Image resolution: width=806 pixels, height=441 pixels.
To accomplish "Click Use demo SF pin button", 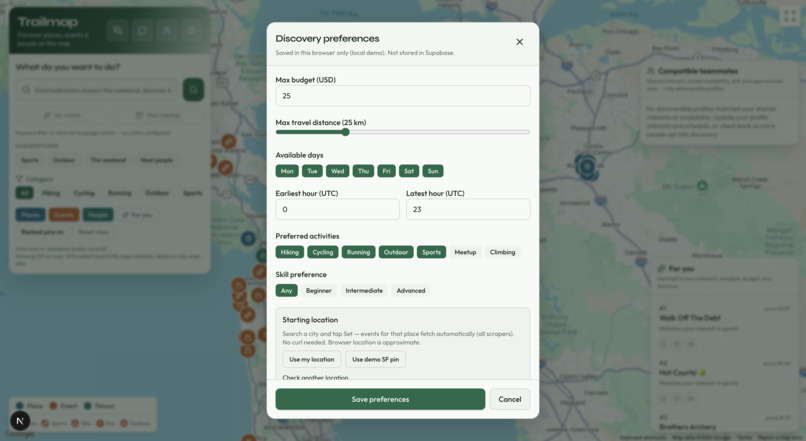I will click(375, 359).
